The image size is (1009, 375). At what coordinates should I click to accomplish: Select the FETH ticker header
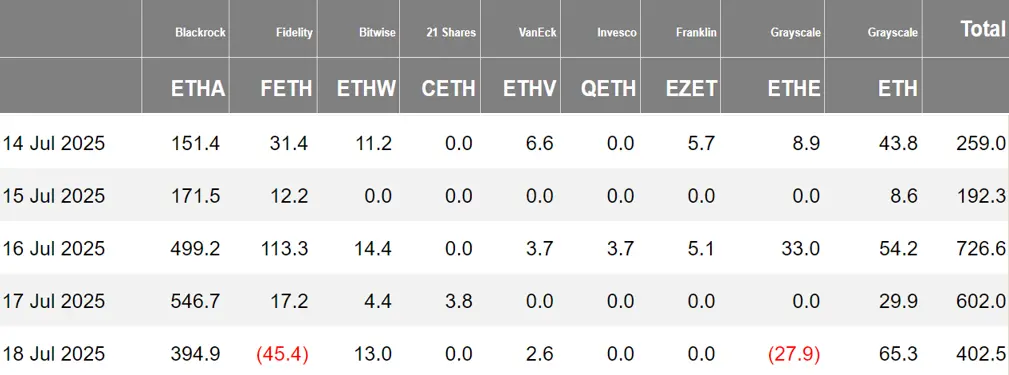[x=286, y=89]
